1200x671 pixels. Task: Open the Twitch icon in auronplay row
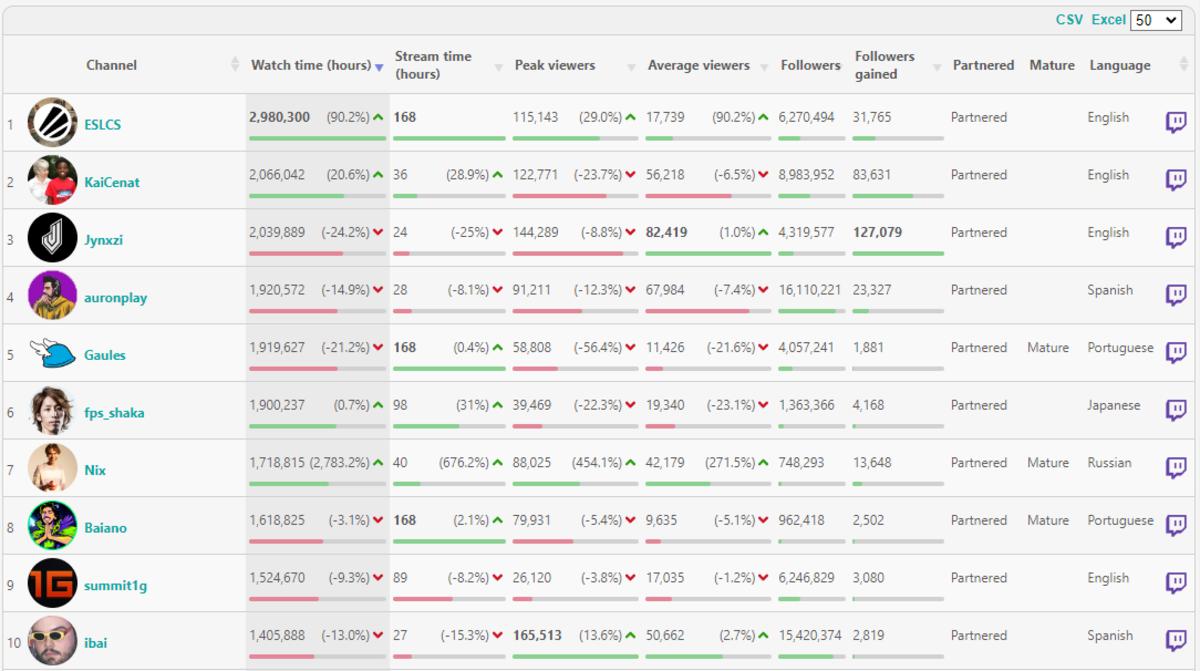1176,296
